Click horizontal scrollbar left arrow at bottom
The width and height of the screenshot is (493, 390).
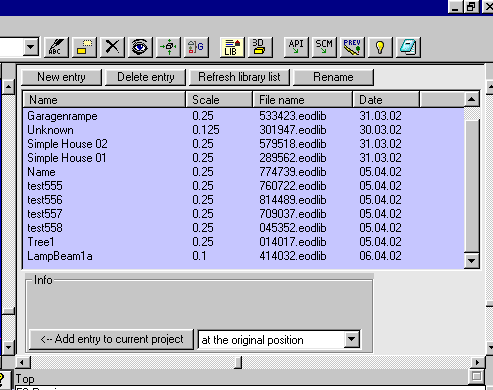pyautogui.click(x=22, y=362)
